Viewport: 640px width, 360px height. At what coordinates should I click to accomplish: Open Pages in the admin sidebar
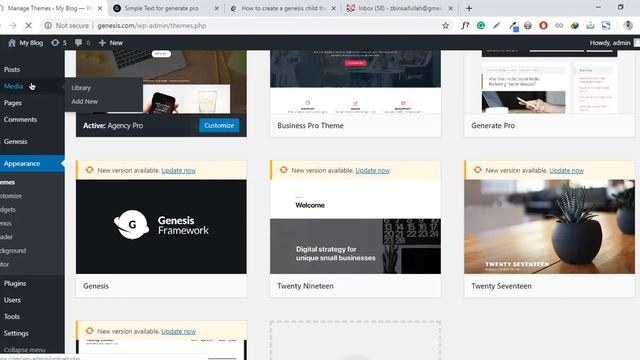pos(13,103)
